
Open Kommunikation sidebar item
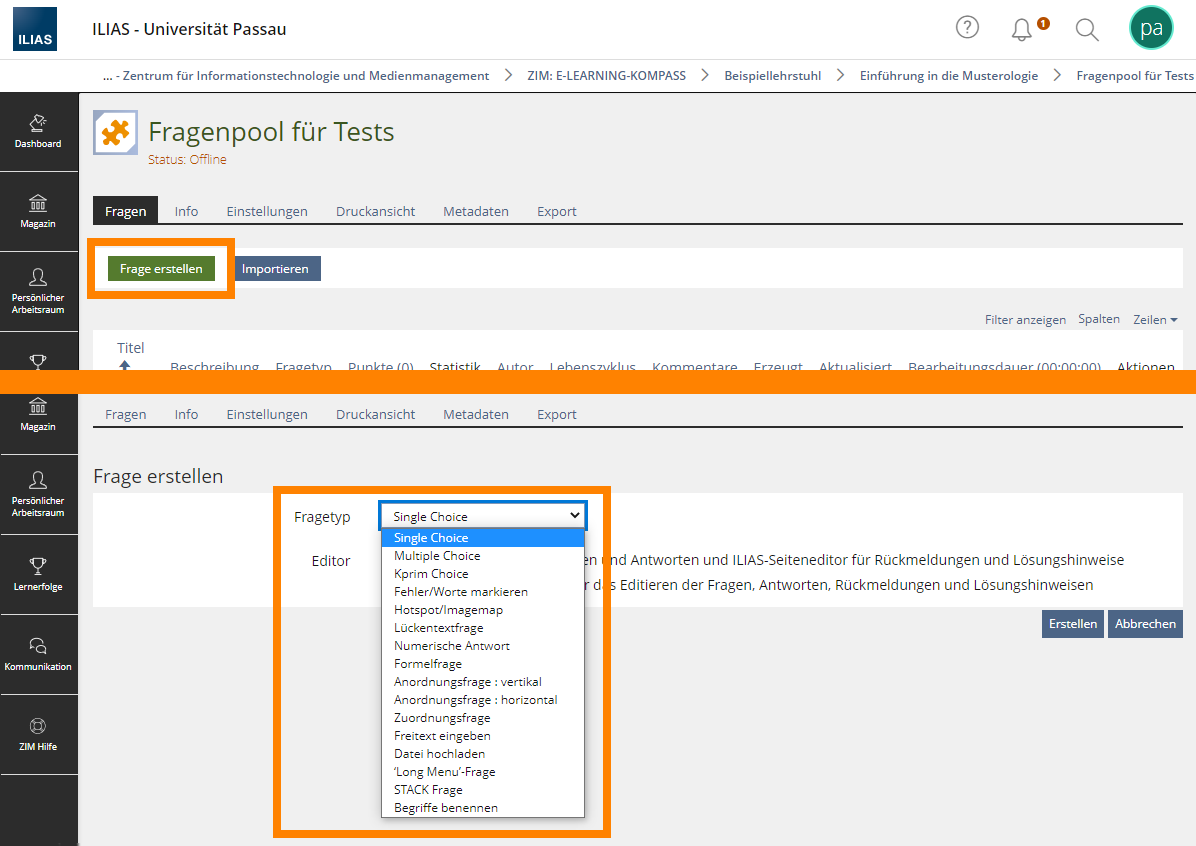point(38,655)
